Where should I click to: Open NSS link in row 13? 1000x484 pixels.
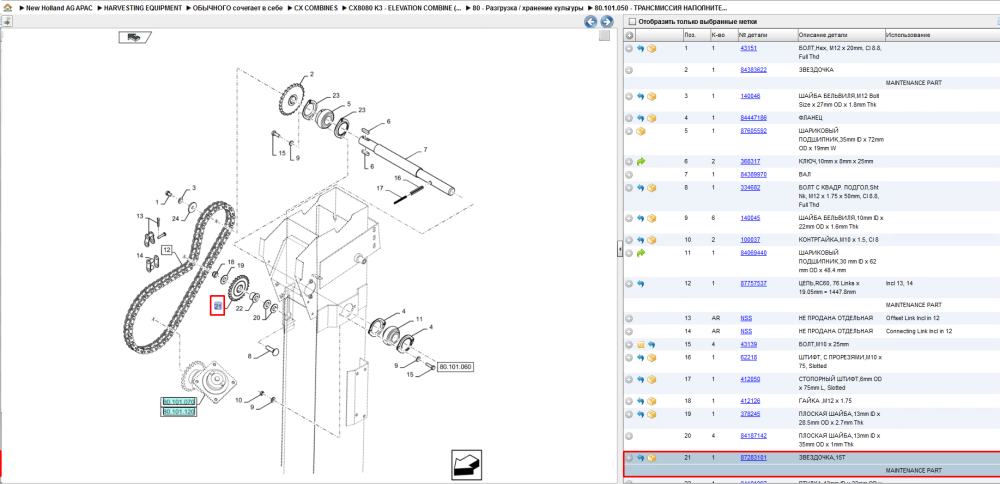(746, 318)
